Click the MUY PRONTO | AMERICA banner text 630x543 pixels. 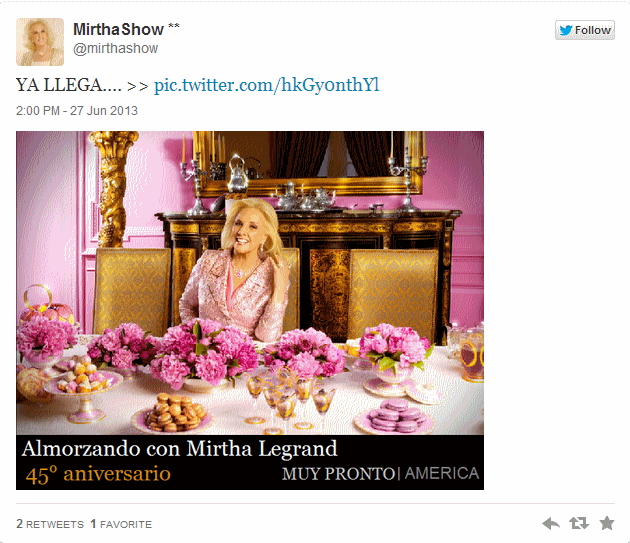(380, 474)
